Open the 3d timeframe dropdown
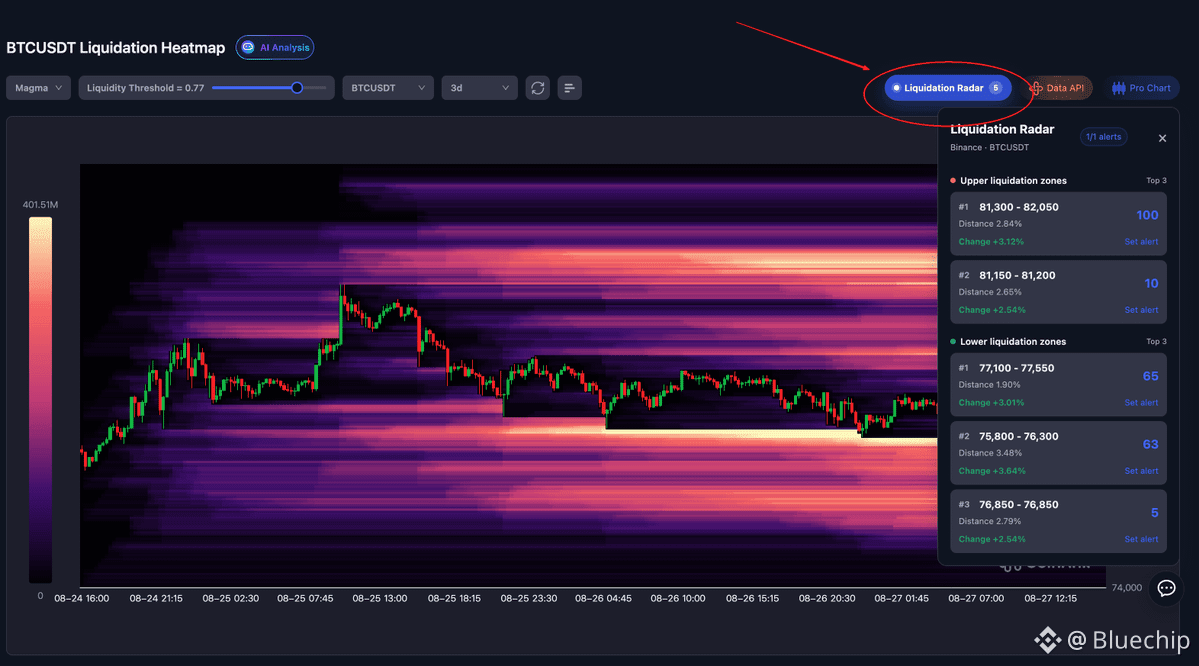The image size is (1199, 666). pyautogui.click(x=479, y=88)
